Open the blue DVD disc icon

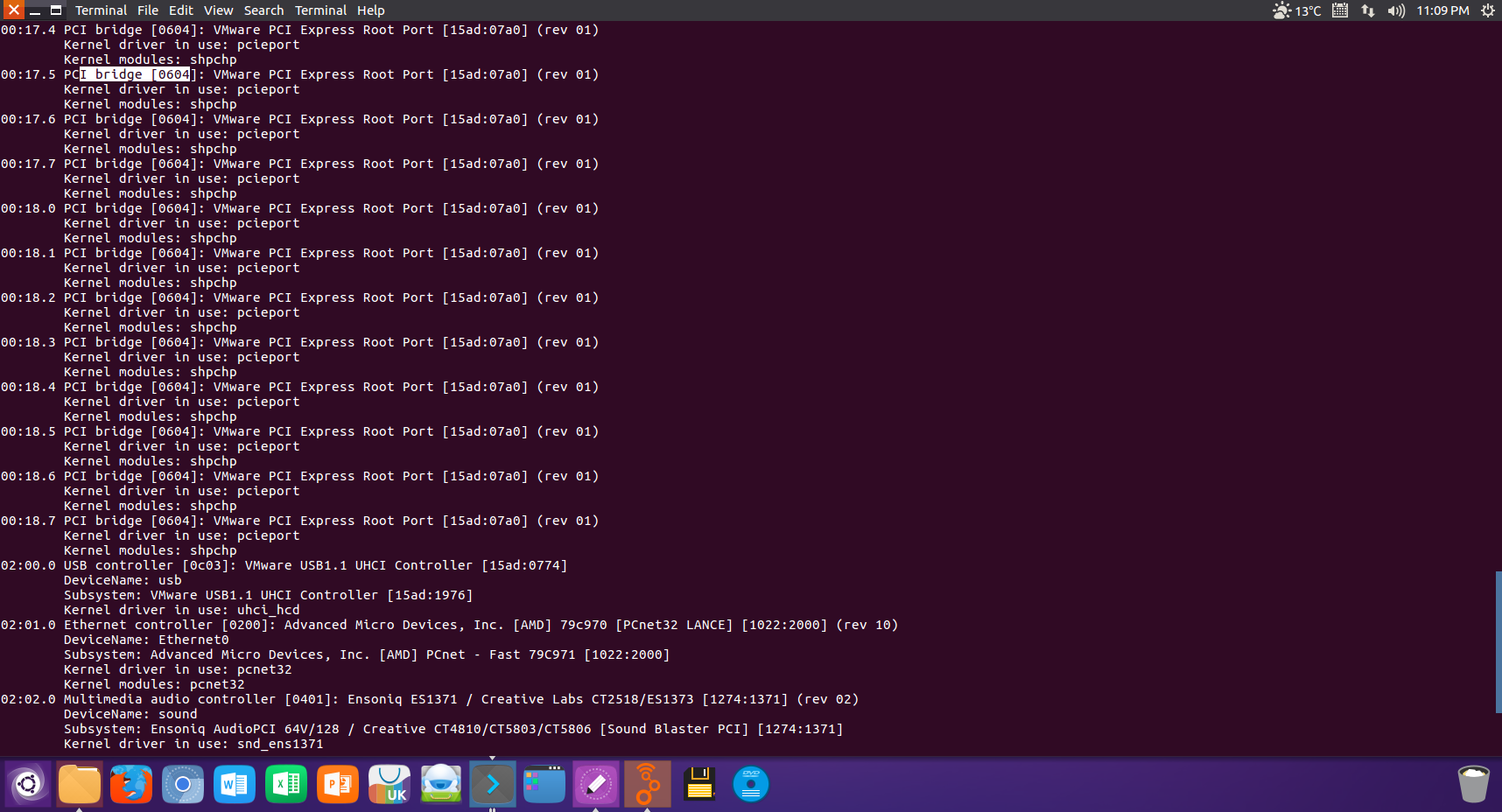pyautogui.click(x=751, y=784)
